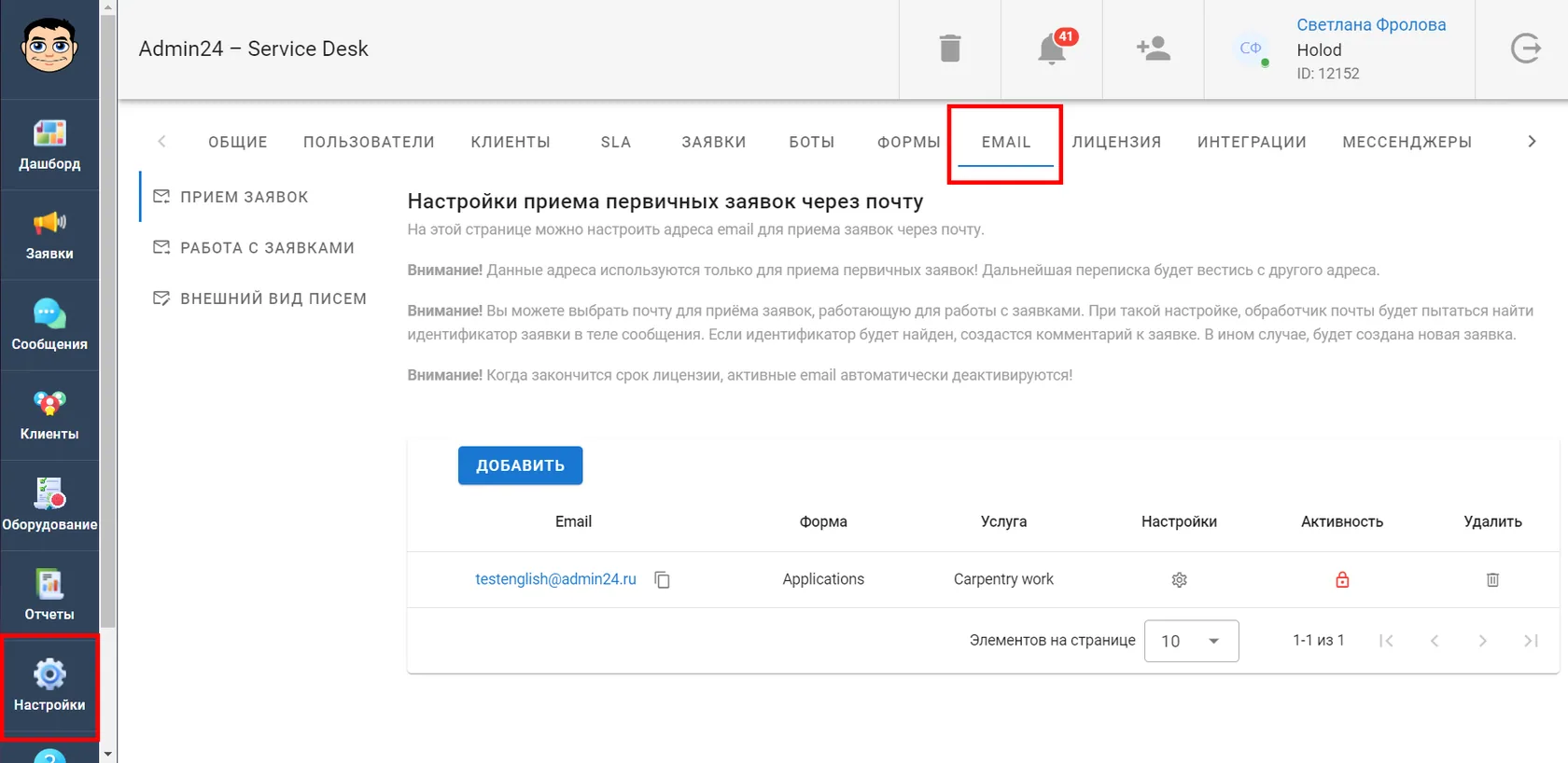Click the ДОБАВИТЬ button
Image resolution: width=1568 pixels, height=763 pixels.
(x=520, y=465)
